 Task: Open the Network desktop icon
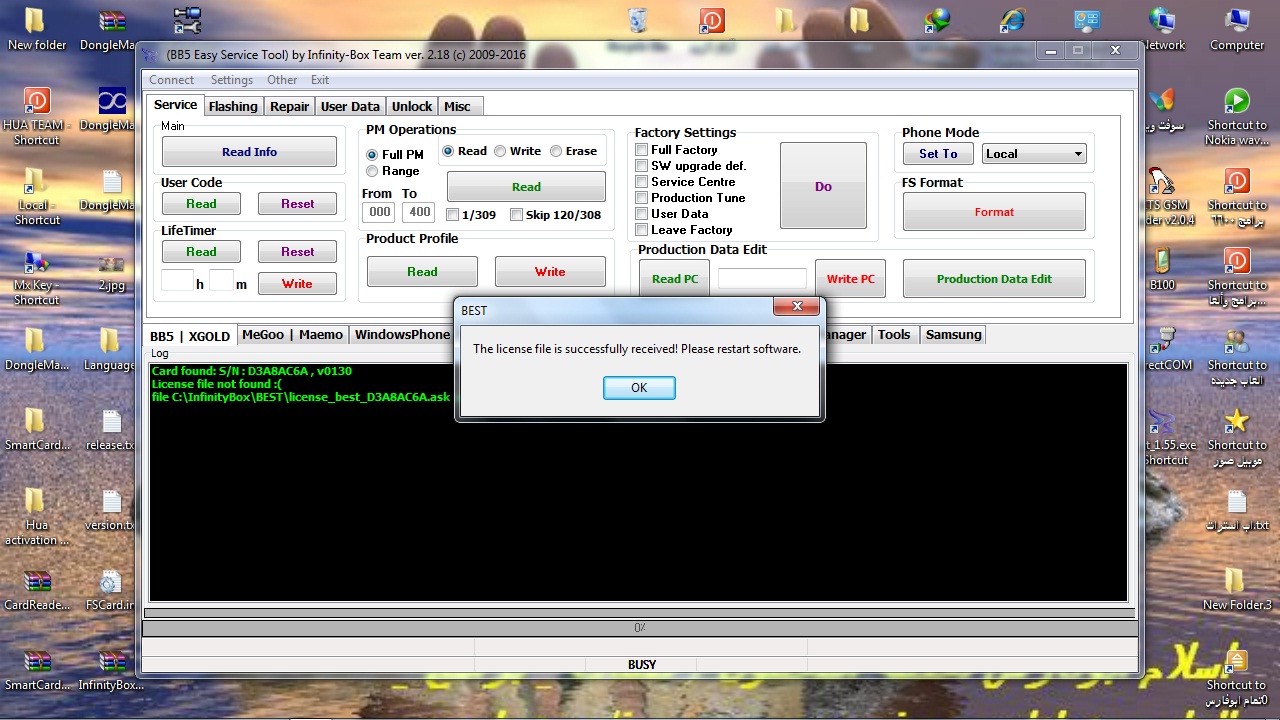(1162, 28)
